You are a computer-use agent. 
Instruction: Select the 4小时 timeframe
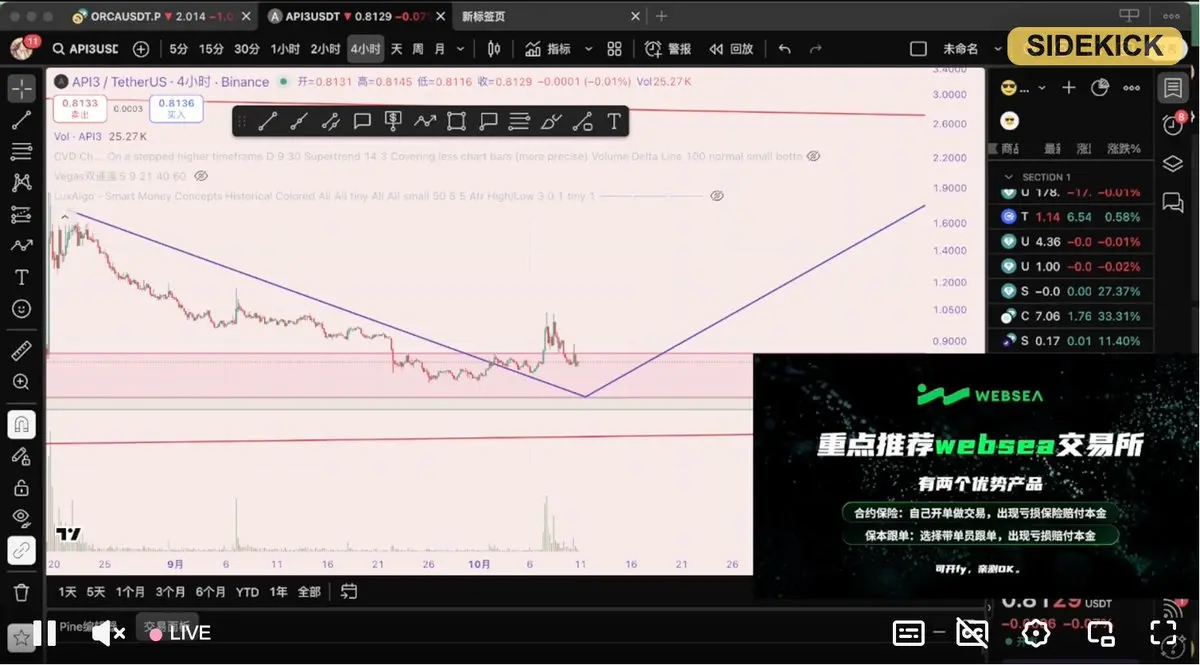coord(364,49)
